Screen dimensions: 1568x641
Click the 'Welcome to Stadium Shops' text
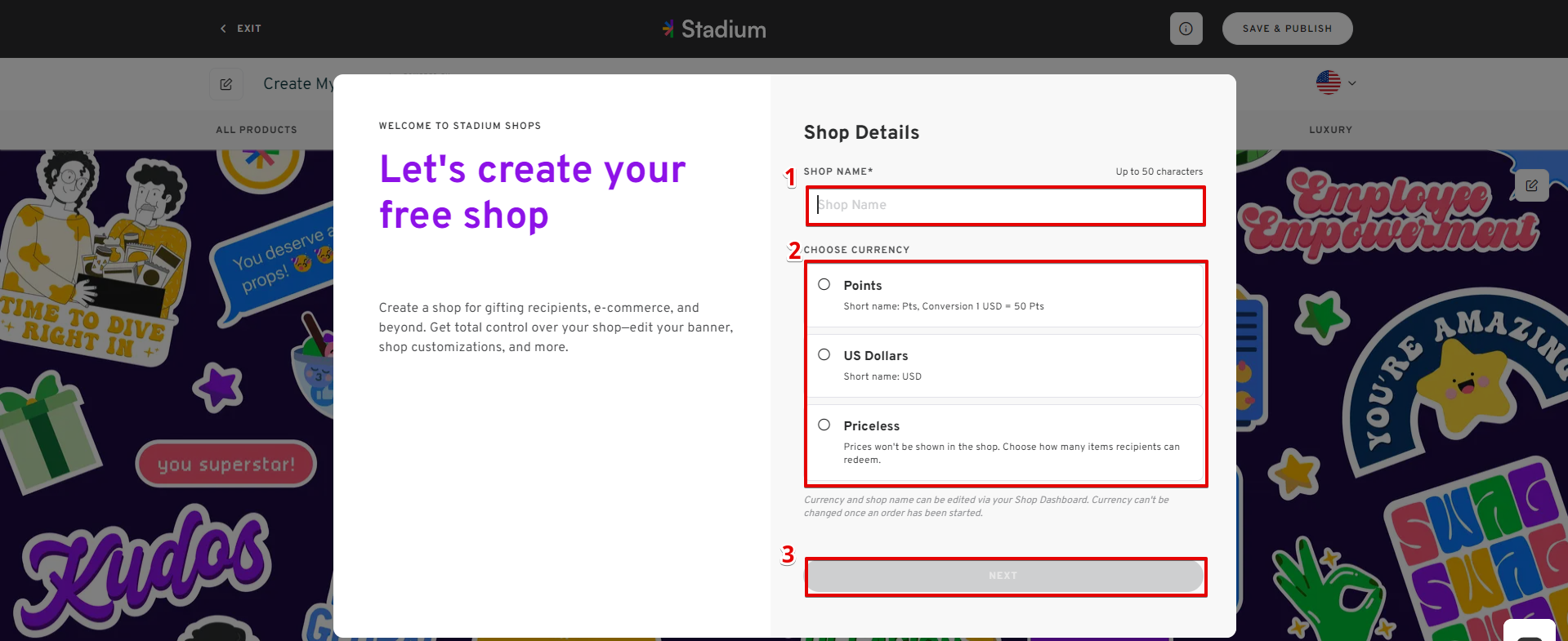point(460,126)
